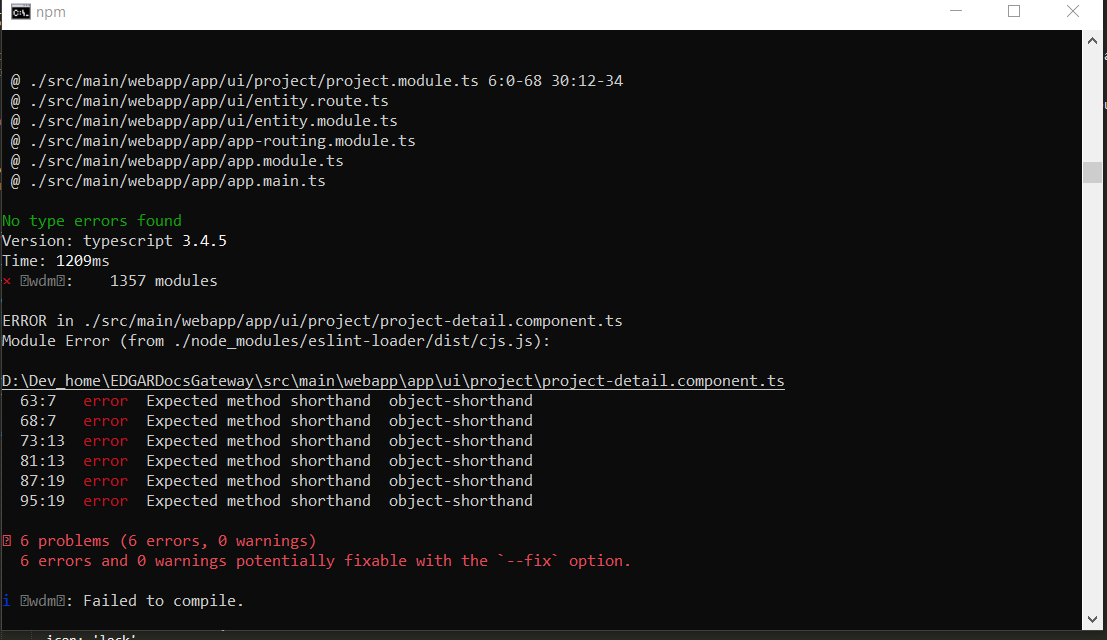Click the app.module.ts path line
1107x640 pixels.
pyautogui.click(x=175, y=160)
